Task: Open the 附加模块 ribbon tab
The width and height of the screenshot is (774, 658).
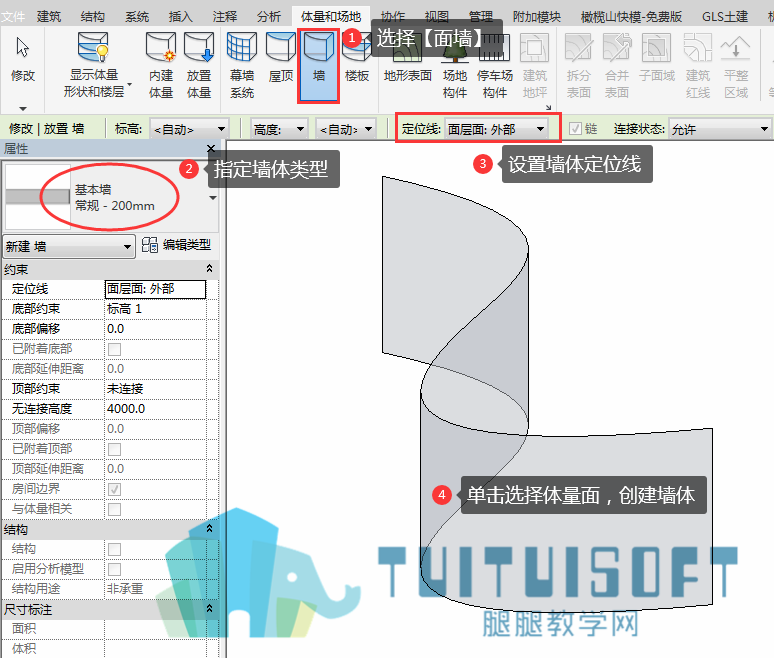Action: [537, 16]
